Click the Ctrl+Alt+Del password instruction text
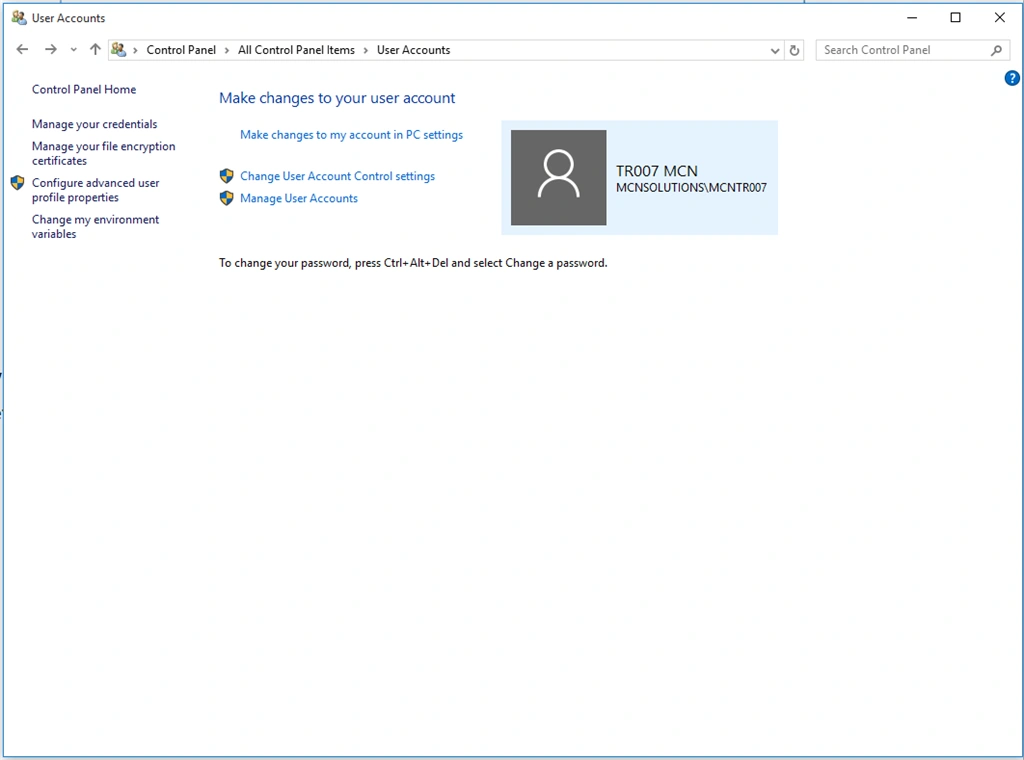Image resolution: width=1024 pixels, height=760 pixels. coord(413,263)
